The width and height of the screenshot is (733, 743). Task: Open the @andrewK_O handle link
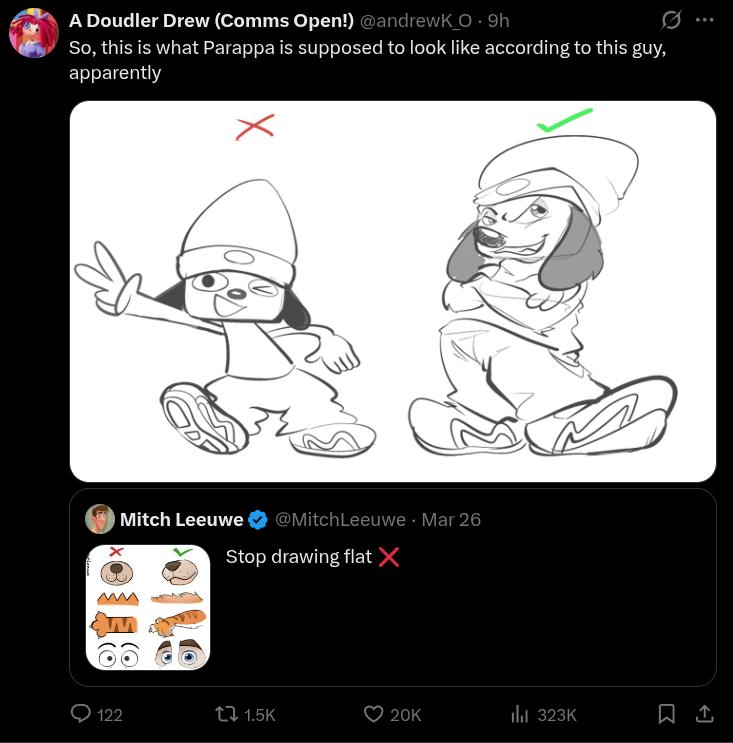[416, 20]
